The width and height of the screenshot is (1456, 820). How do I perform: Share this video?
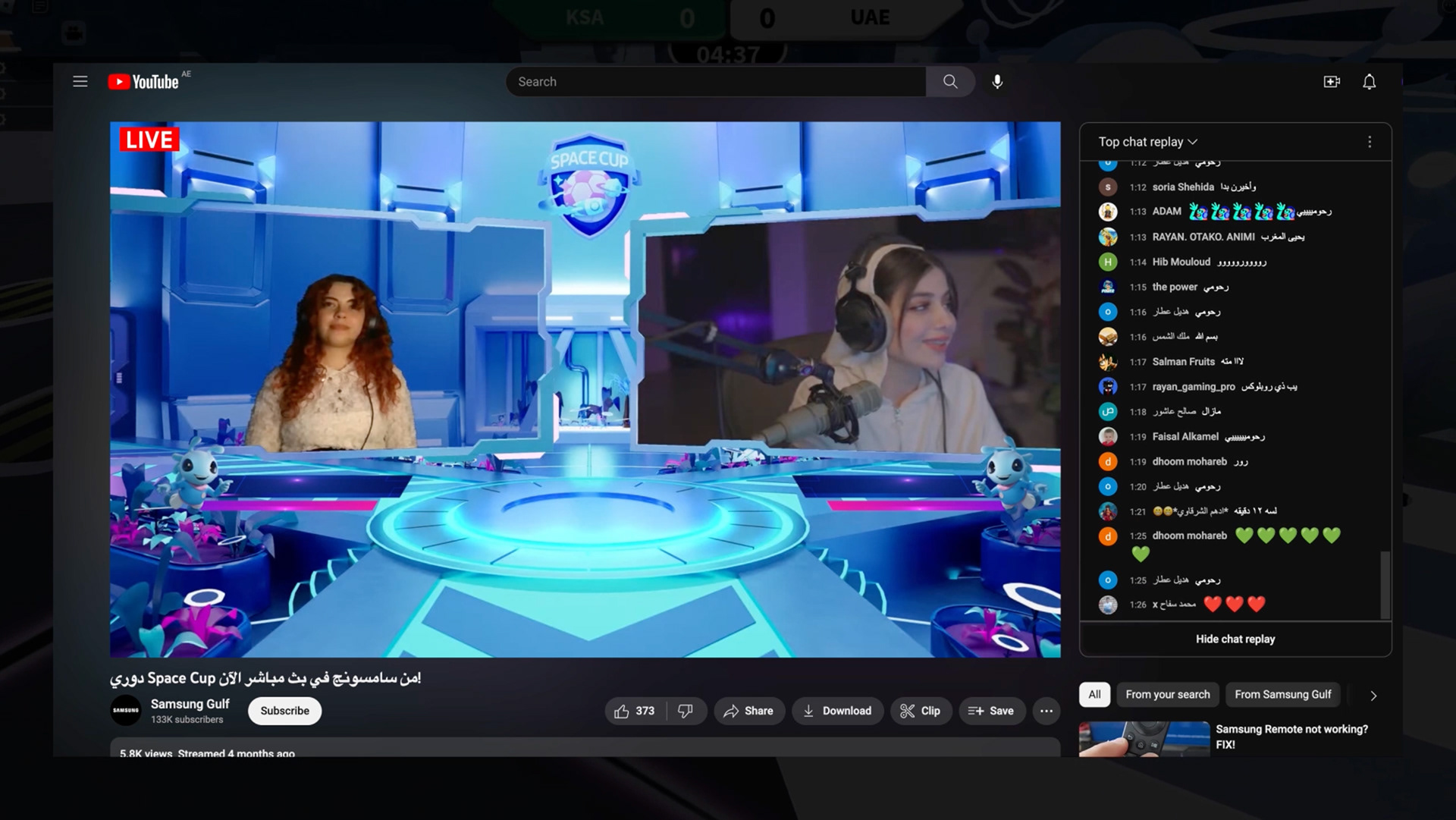tap(748, 711)
